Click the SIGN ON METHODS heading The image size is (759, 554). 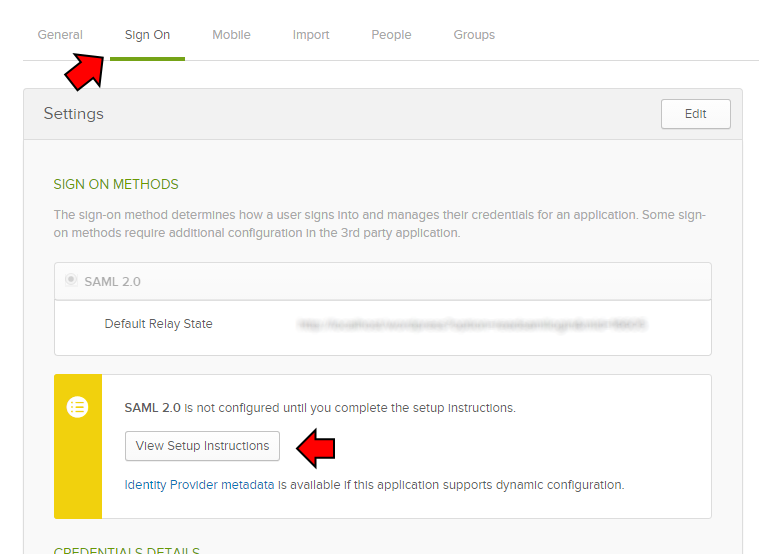tap(116, 185)
